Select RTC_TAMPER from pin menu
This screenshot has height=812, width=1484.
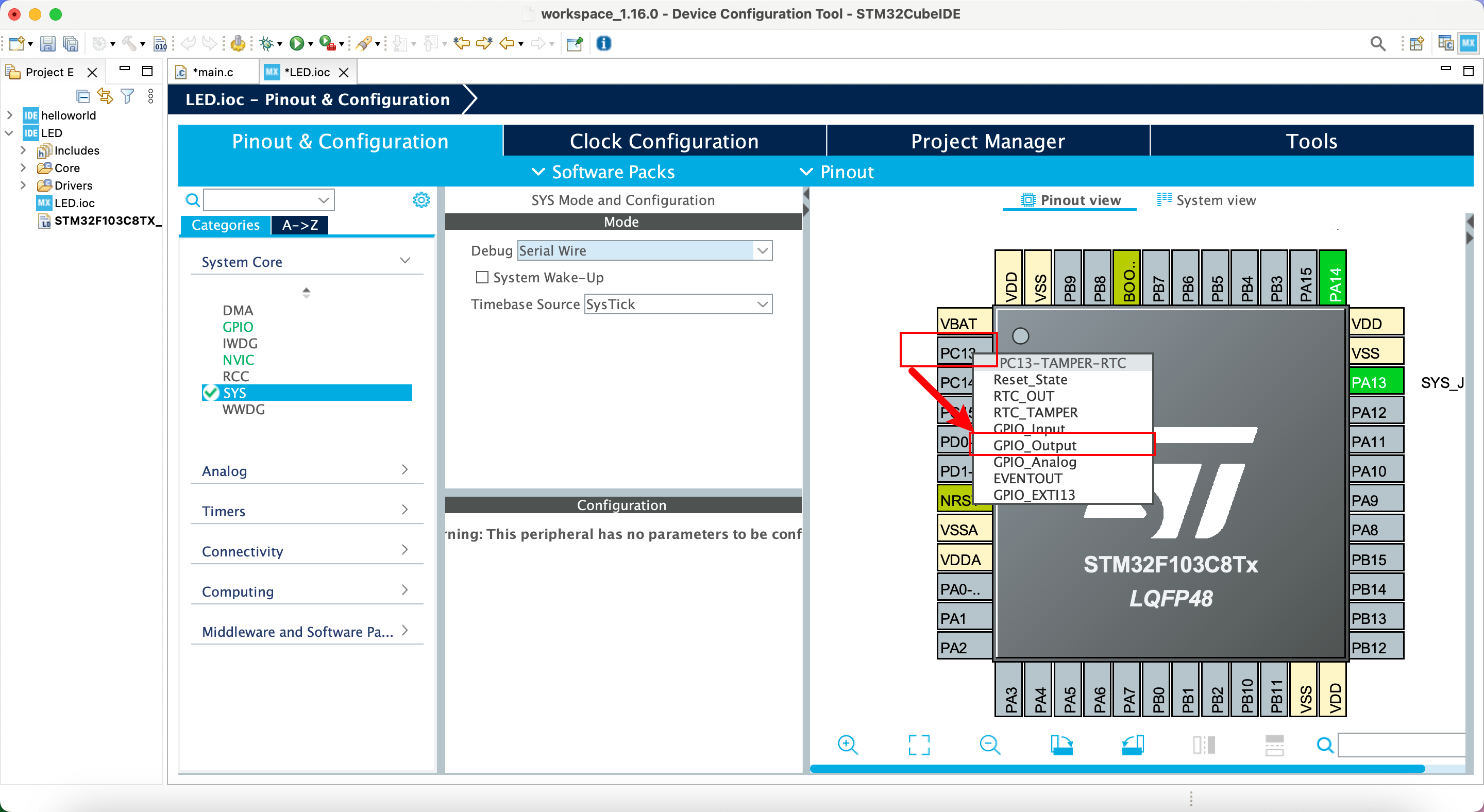[1063, 412]
